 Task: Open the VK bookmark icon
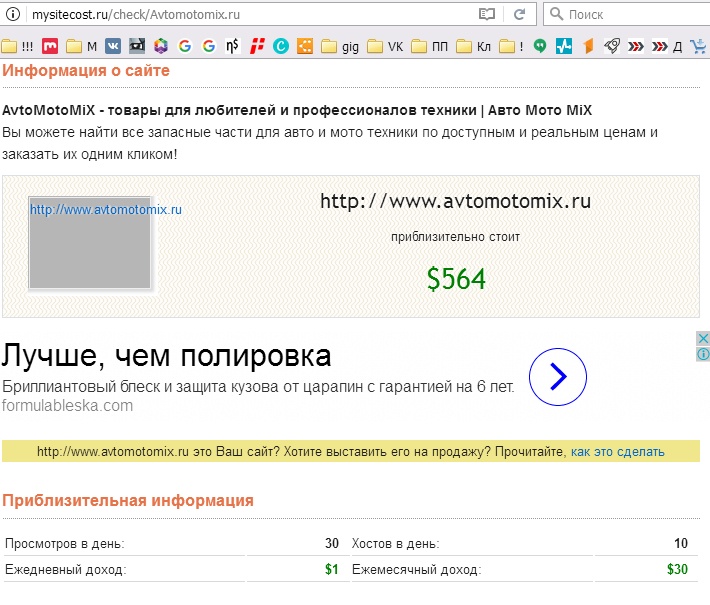(113, 46)
